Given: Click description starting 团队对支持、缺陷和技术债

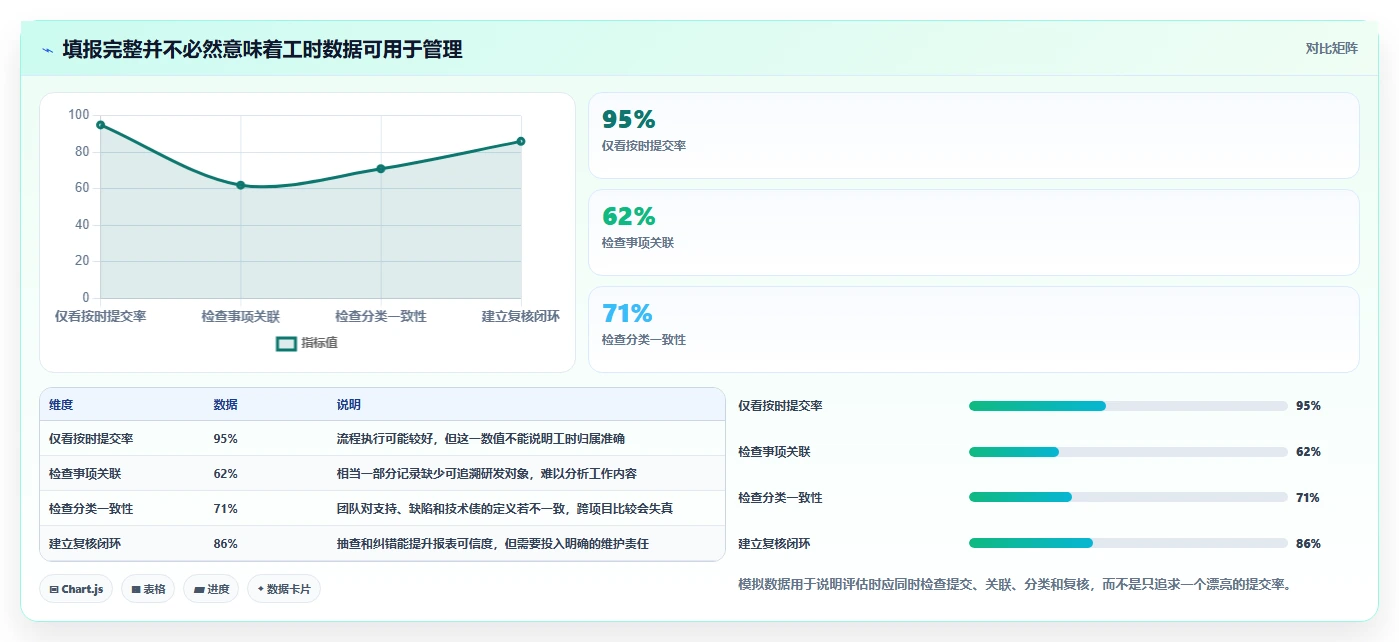Looking at the screenshot, I should tap(505, 508).
